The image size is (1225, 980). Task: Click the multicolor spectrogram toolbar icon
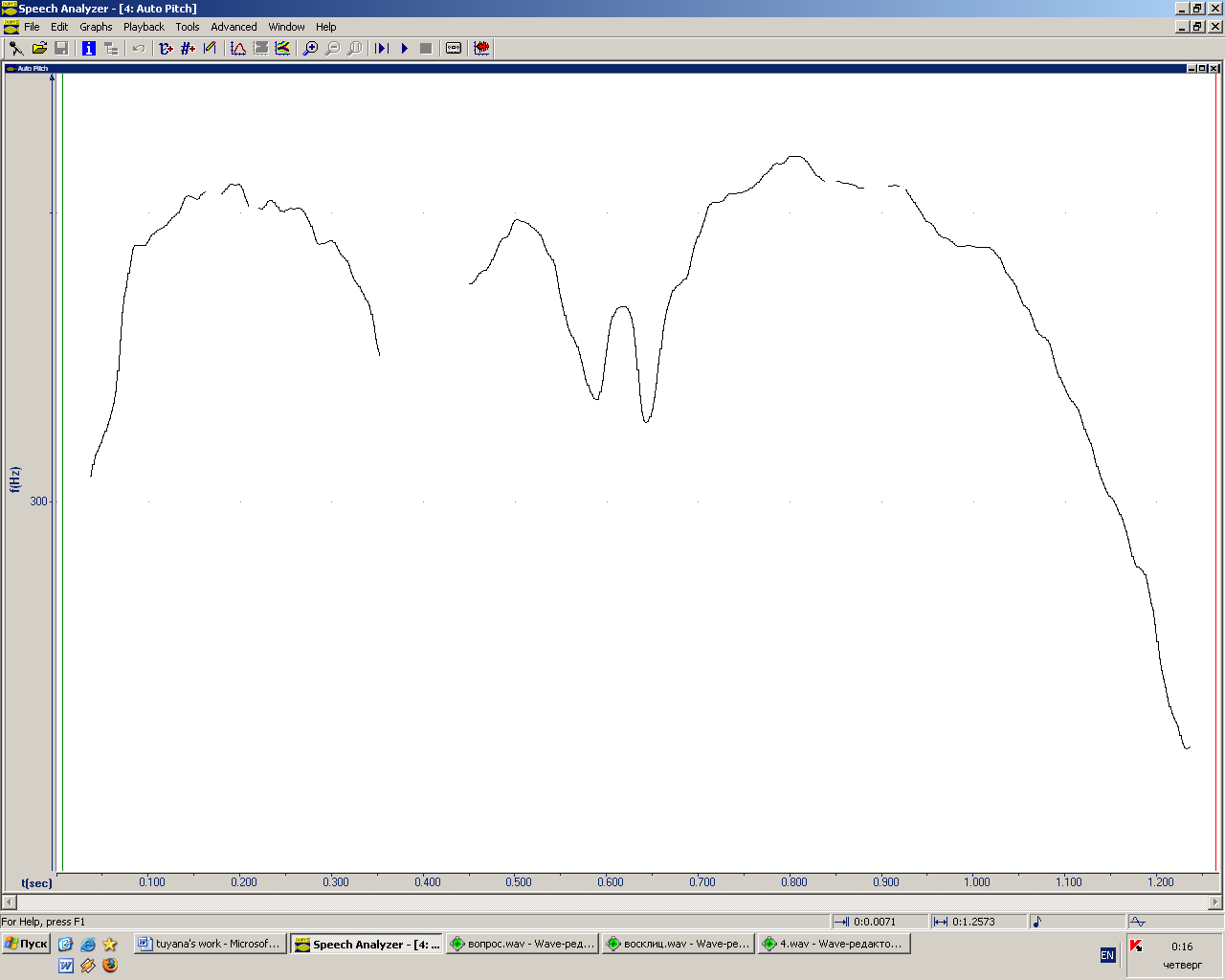(282, 48)
